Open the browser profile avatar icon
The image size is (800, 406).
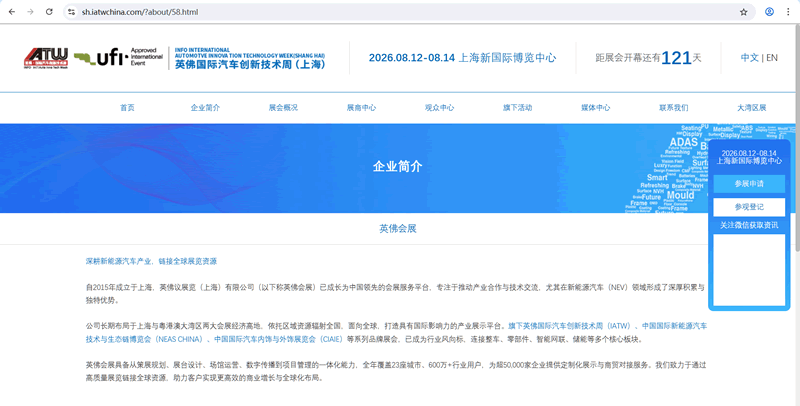coord(769,11)
